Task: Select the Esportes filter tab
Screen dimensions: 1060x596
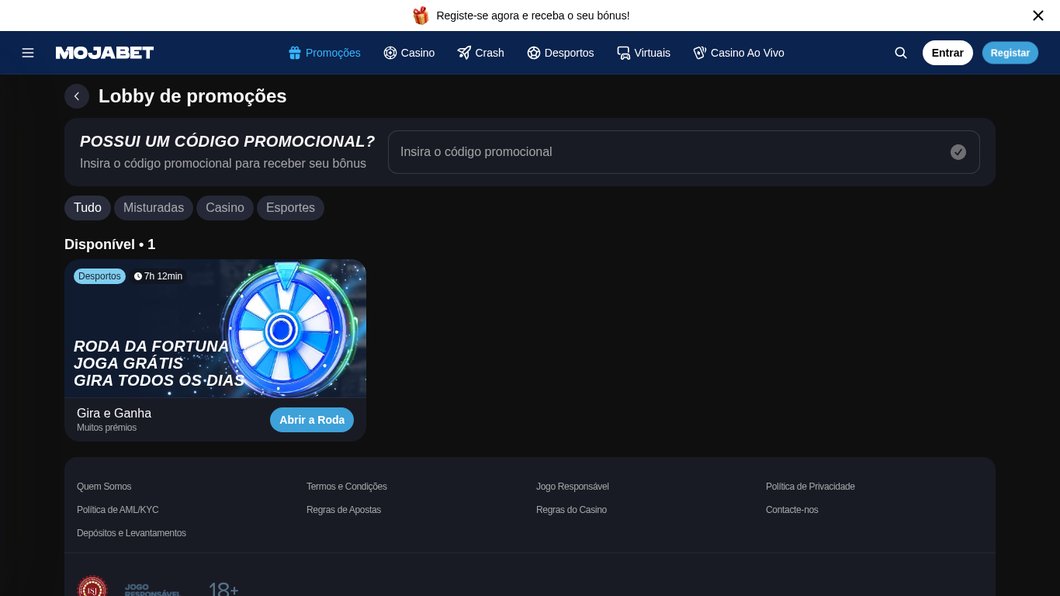Action: (x=290, y=207)
